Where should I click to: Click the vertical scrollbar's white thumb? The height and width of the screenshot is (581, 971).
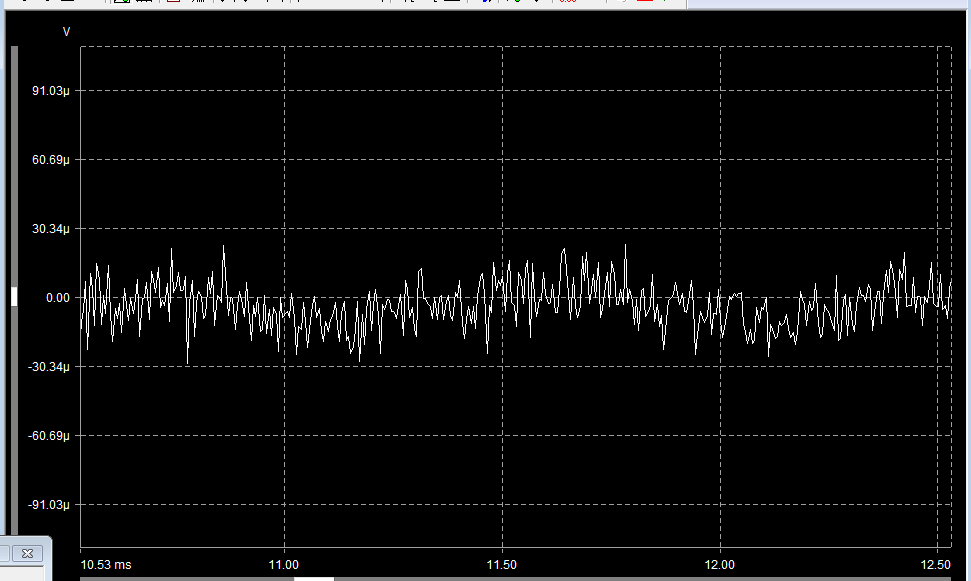(14, 296)
